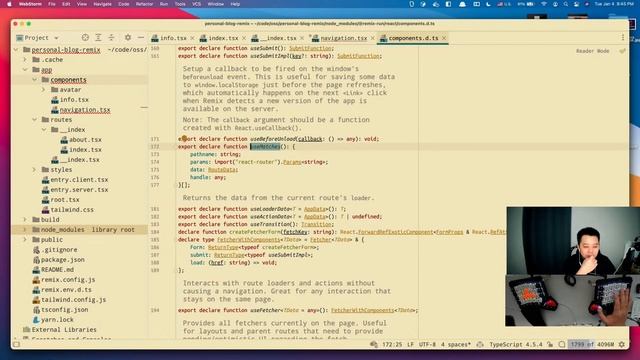The width and height of the screenshot is (640, 360).
Task: Change UTF-8 encoding in status bar
Action: click(427, 344)
